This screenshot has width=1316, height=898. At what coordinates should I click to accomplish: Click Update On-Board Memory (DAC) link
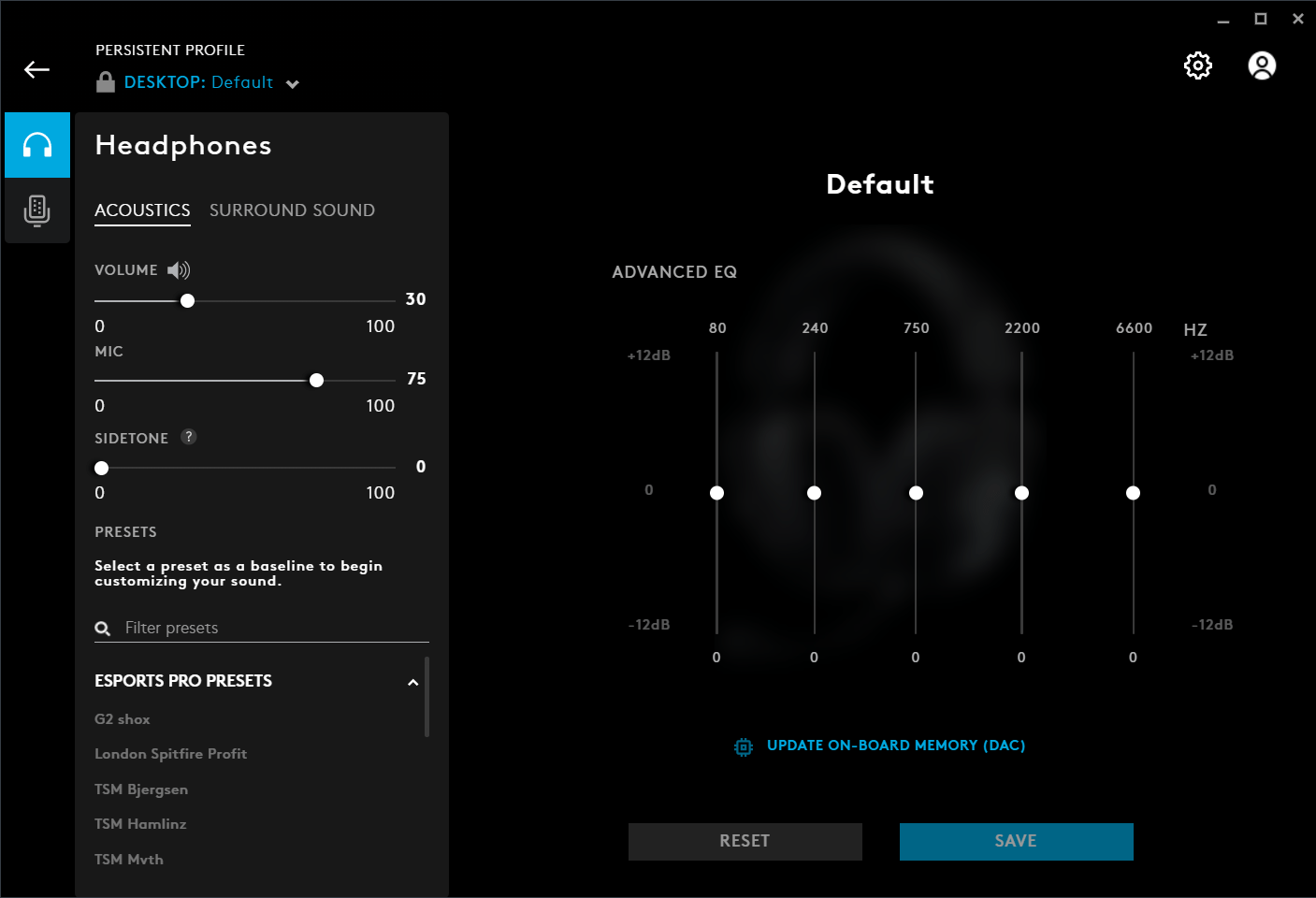(x=895, y=746)
